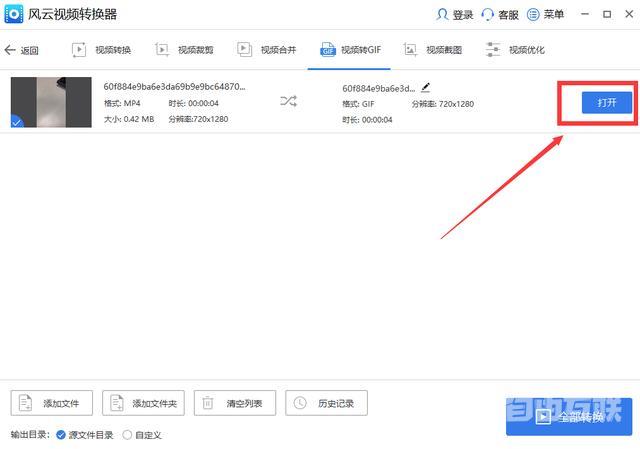This screenshot has width=640, height=449.
Task: Click the output 分辨率: 720x1280 text
Action: pos(443,104)
